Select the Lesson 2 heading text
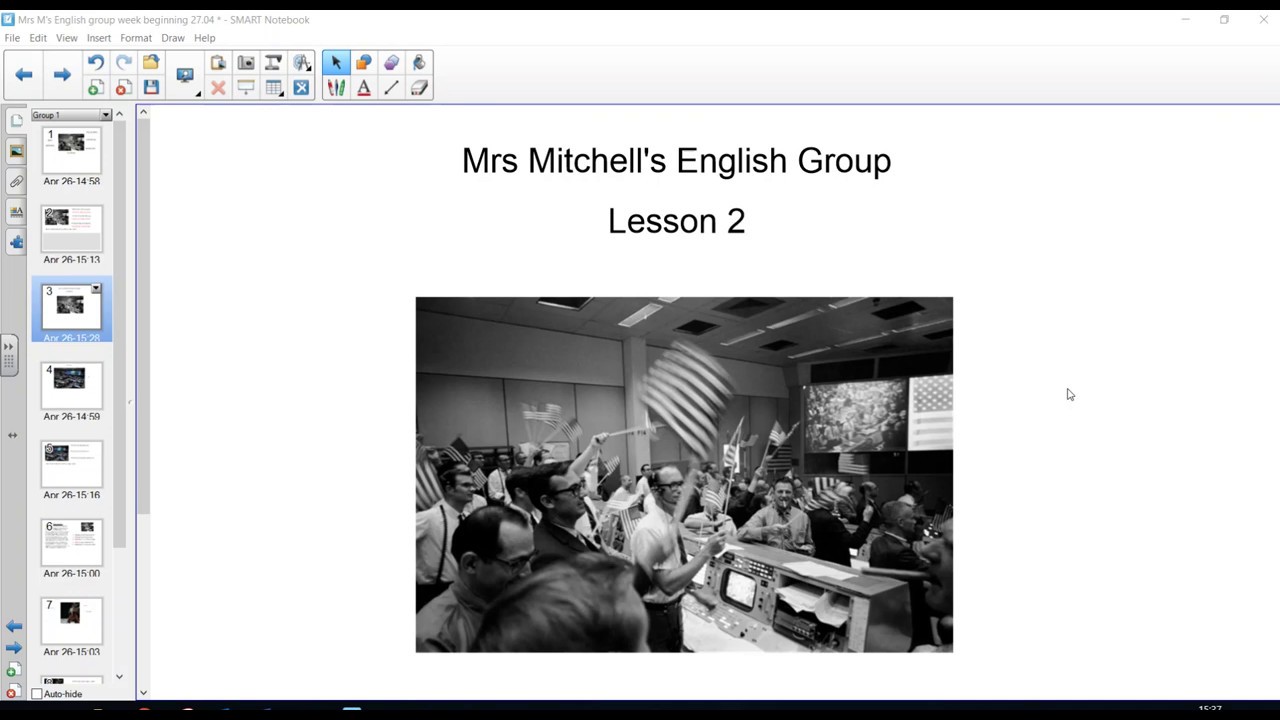 point(677,221)
